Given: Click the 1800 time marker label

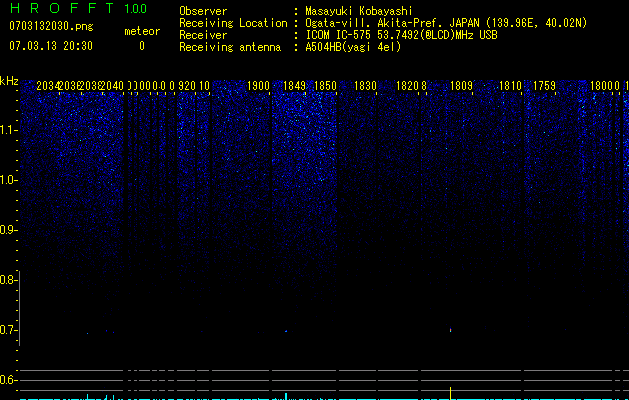Looking at the screenshot, I should point(602,86).
